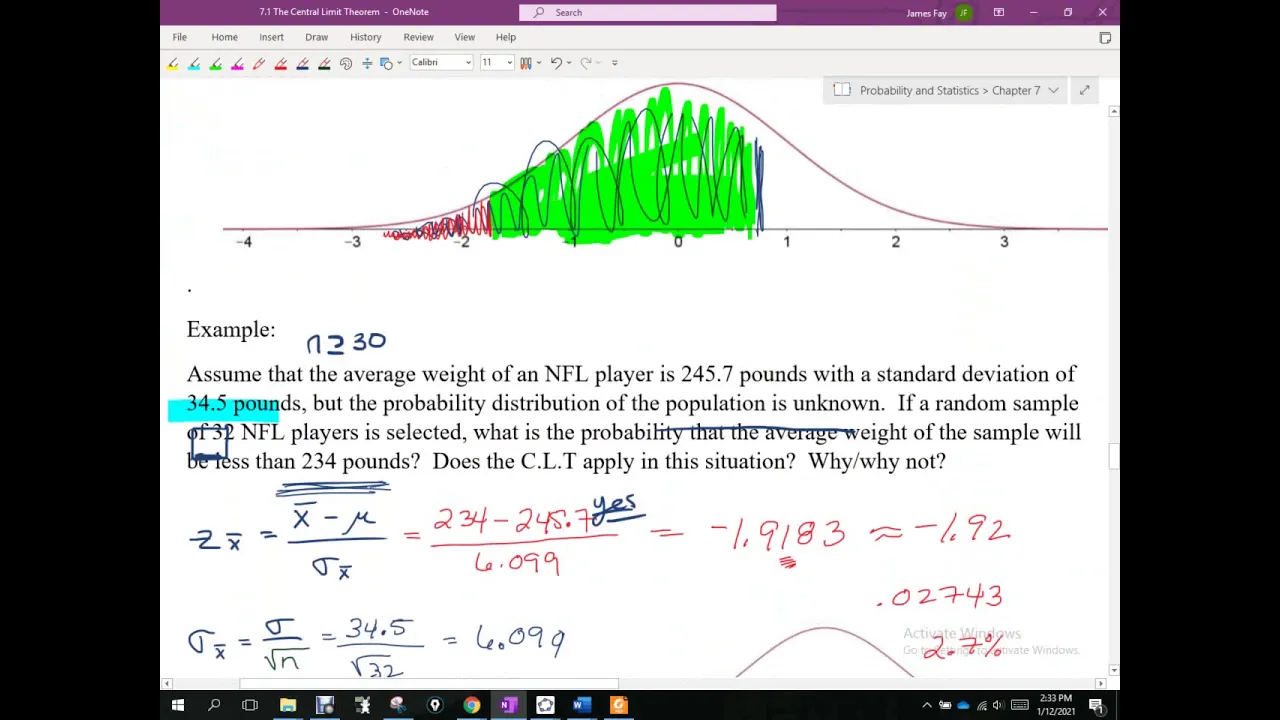This screenshot has height=720, width=1280.
Task: Click the vertical scrollbar down arrow
Action: click(x=1114, y=670)
